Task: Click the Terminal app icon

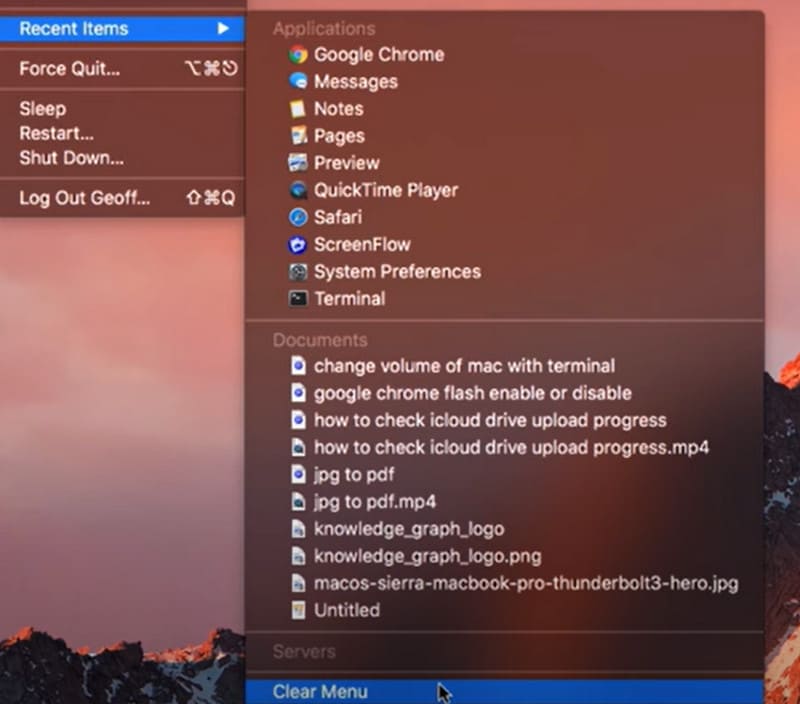Action: [x=298, y=298]
